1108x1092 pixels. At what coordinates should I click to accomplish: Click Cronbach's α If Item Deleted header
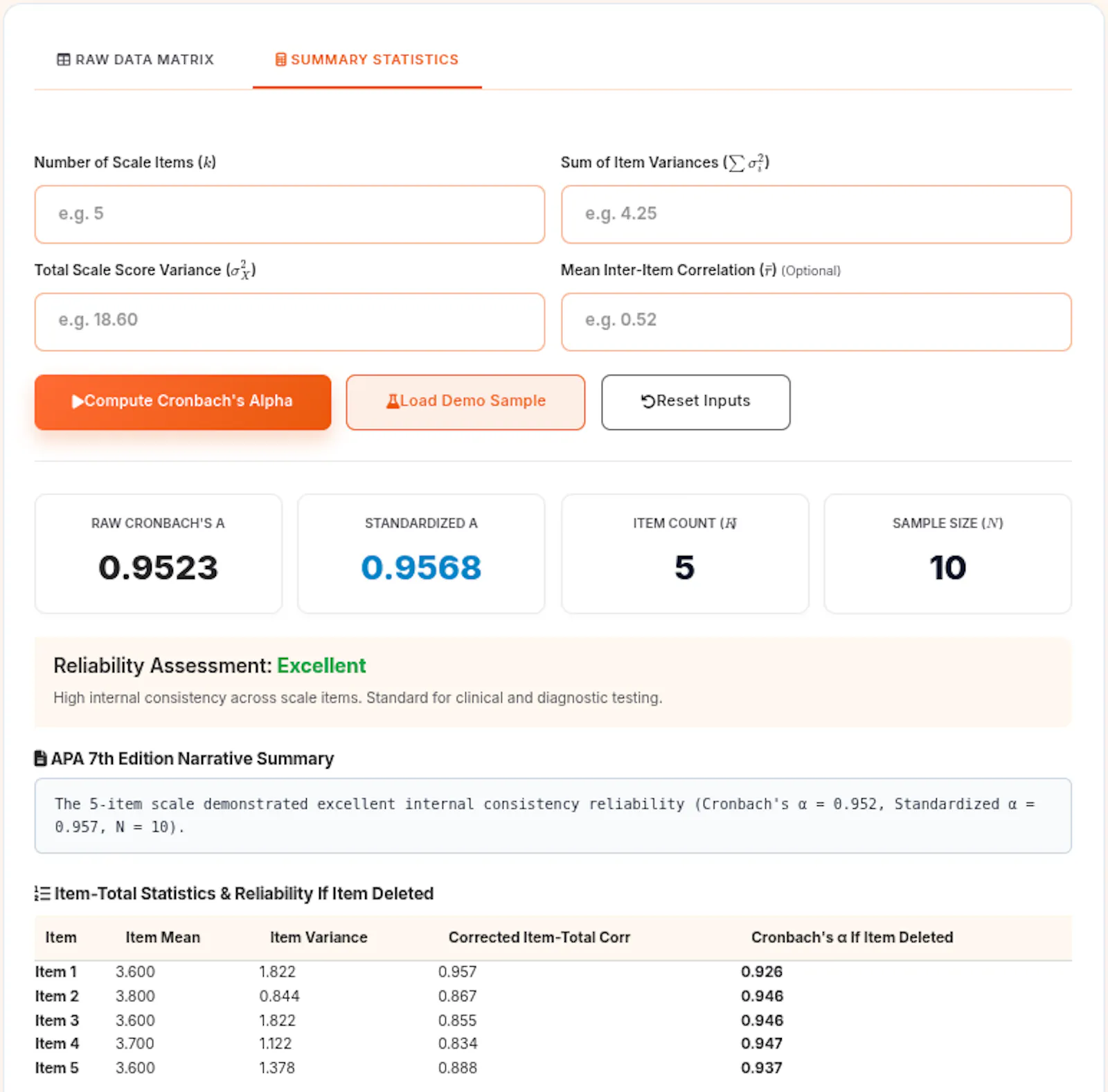[852, 937]
